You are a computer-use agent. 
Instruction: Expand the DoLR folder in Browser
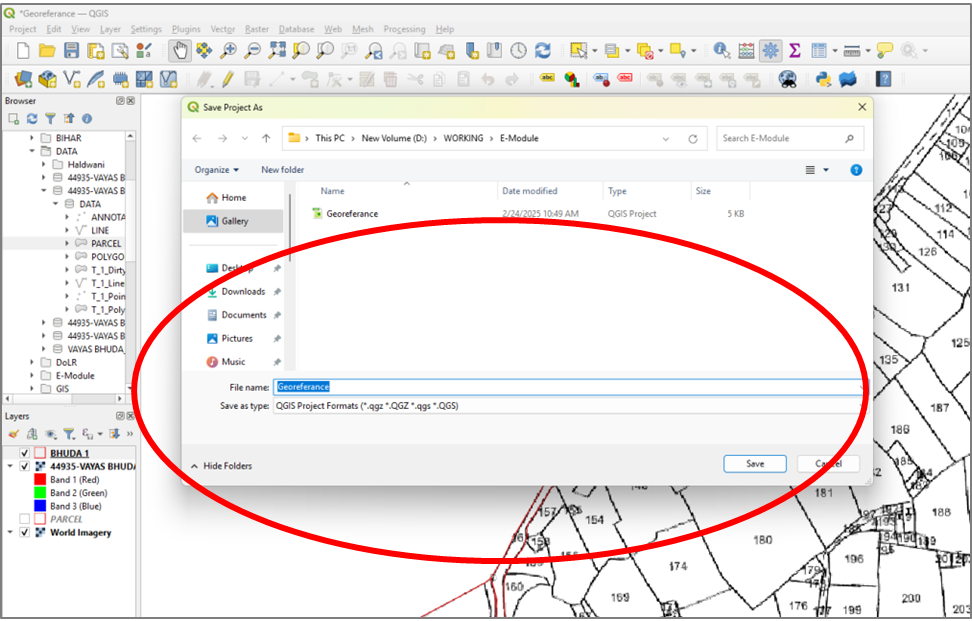point(32,362)
